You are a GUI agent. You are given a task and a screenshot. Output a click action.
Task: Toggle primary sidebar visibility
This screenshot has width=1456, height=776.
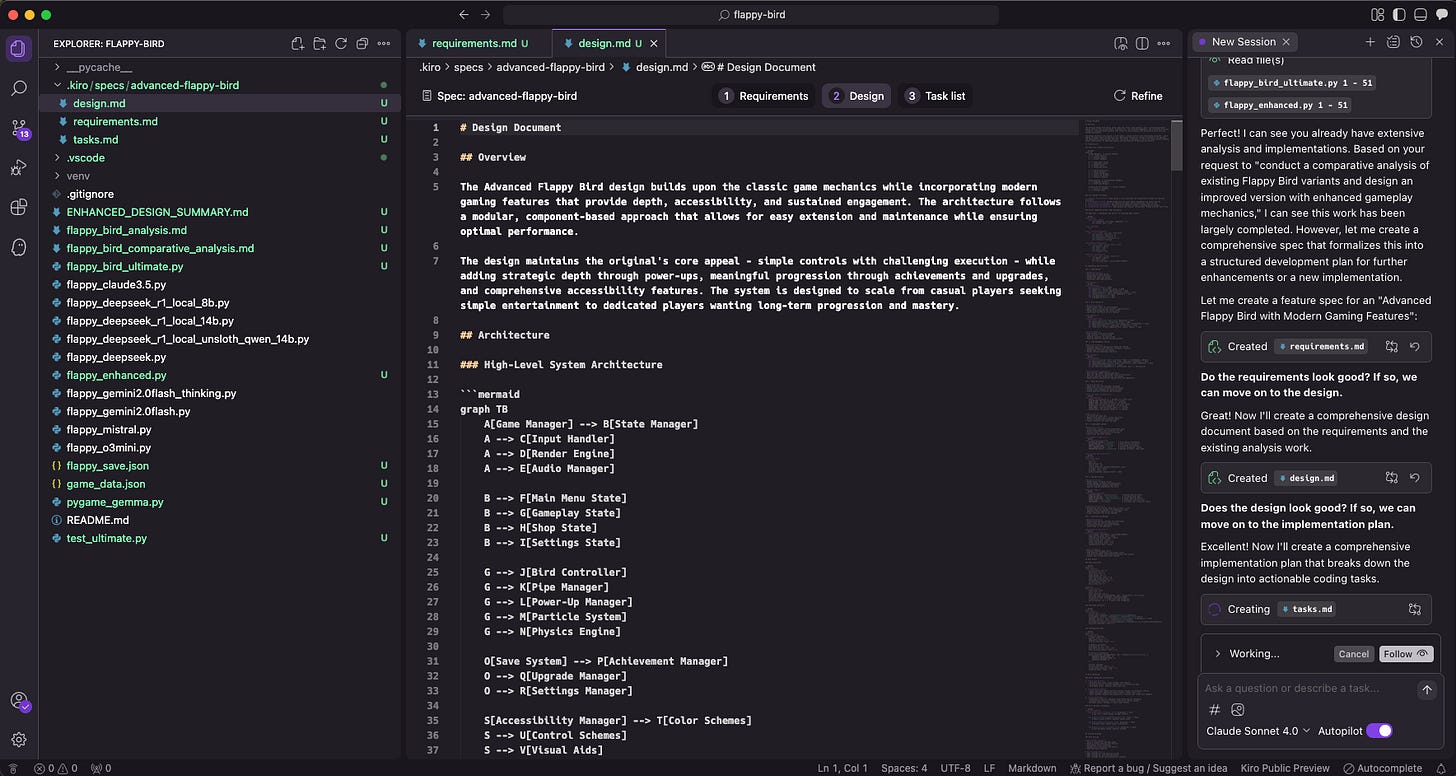[1399, 15]
